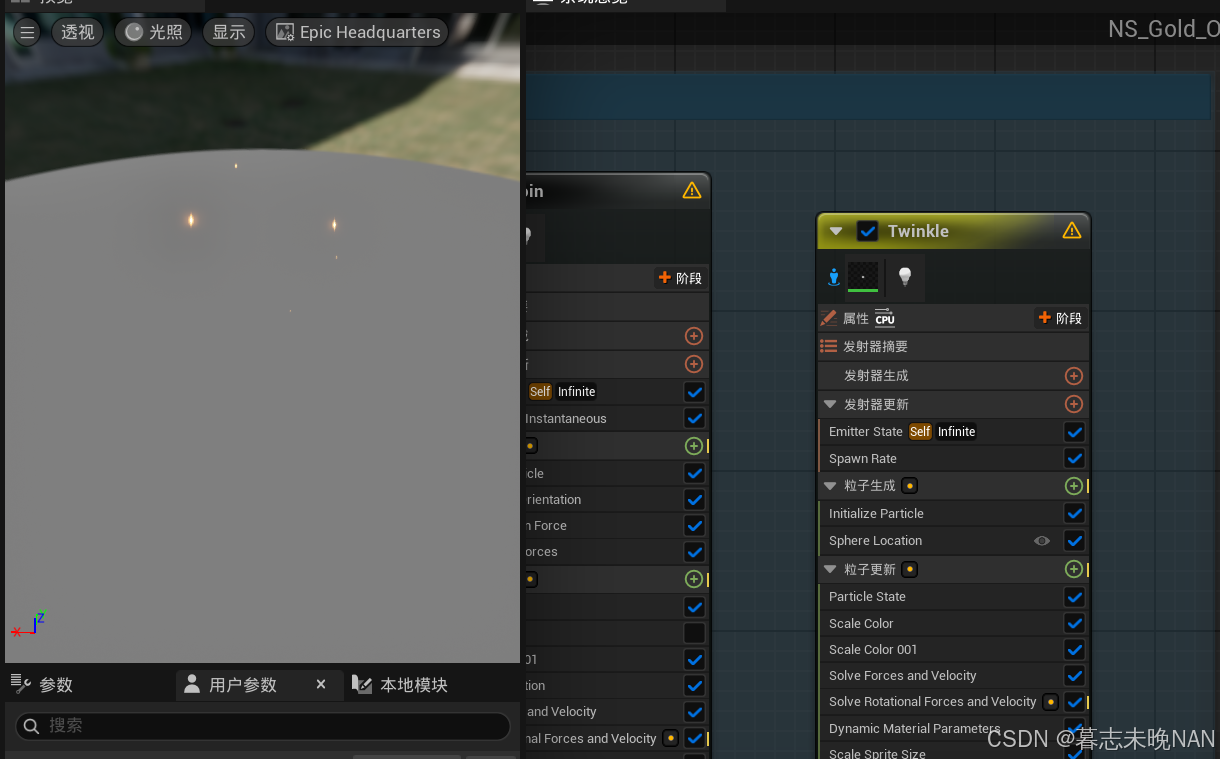Screen dimensions: 1220x759
Task: Click the left emitter lower green plus icon
Action: point(694,579)
